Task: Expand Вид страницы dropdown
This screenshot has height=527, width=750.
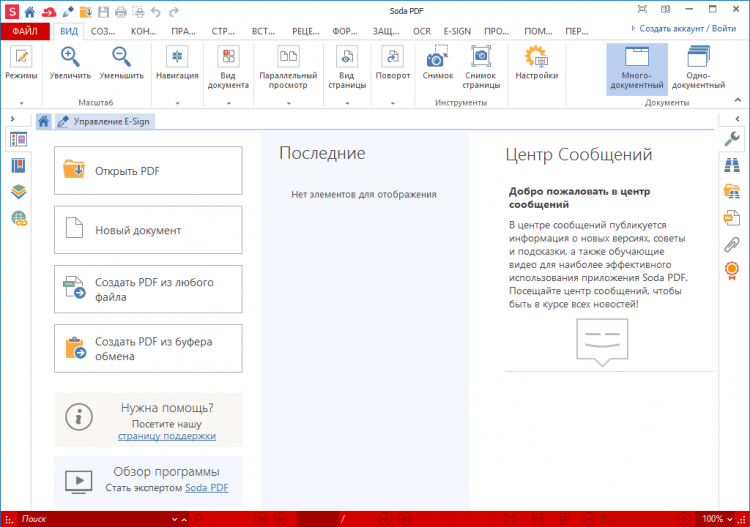Action: (x=347, y=103)
